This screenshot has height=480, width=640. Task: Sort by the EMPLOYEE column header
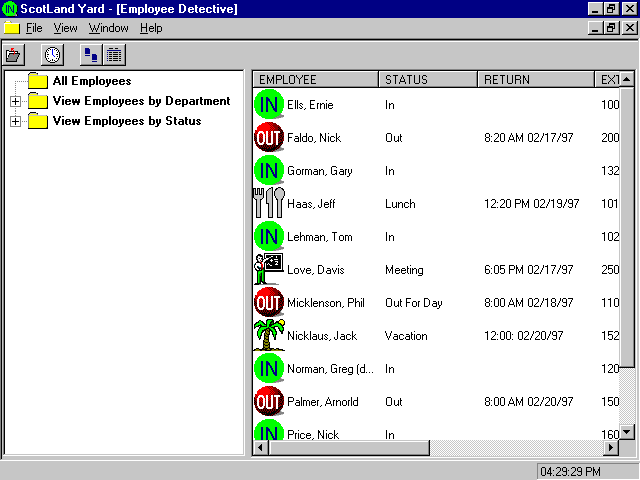tap(315, 79)
